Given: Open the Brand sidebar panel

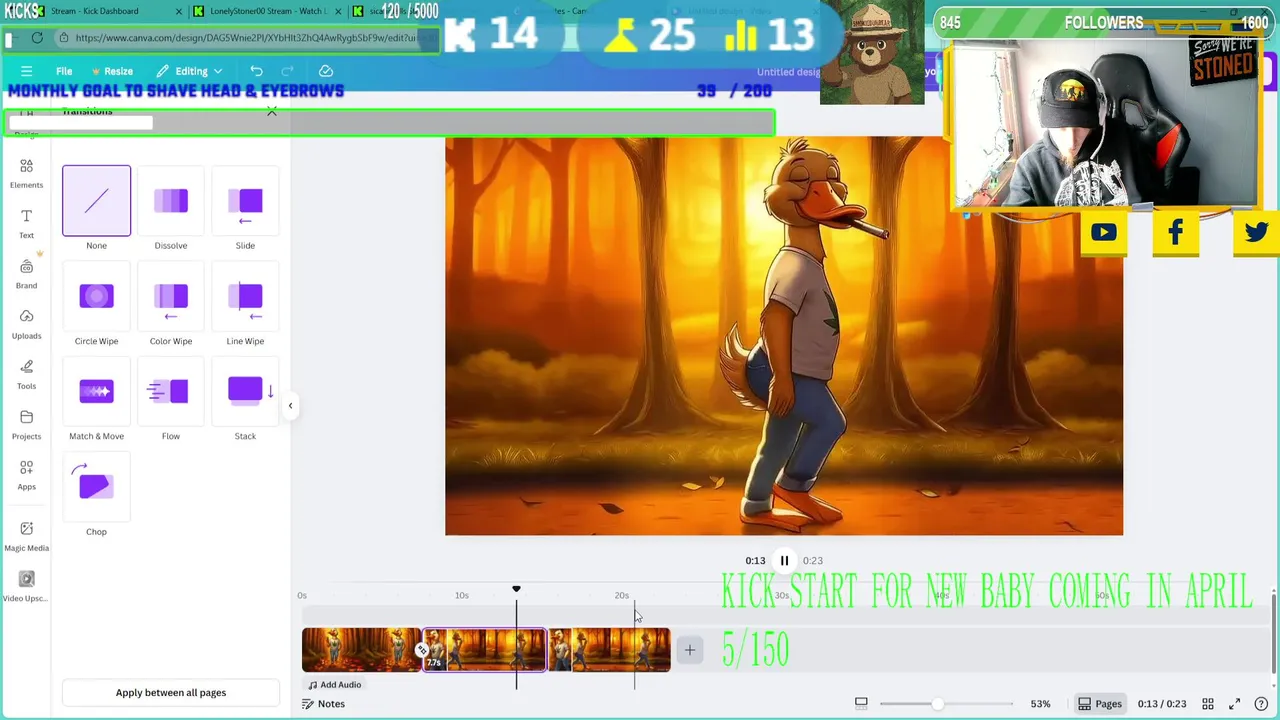Looking at the screenshot, I should (x=26, y=273).
